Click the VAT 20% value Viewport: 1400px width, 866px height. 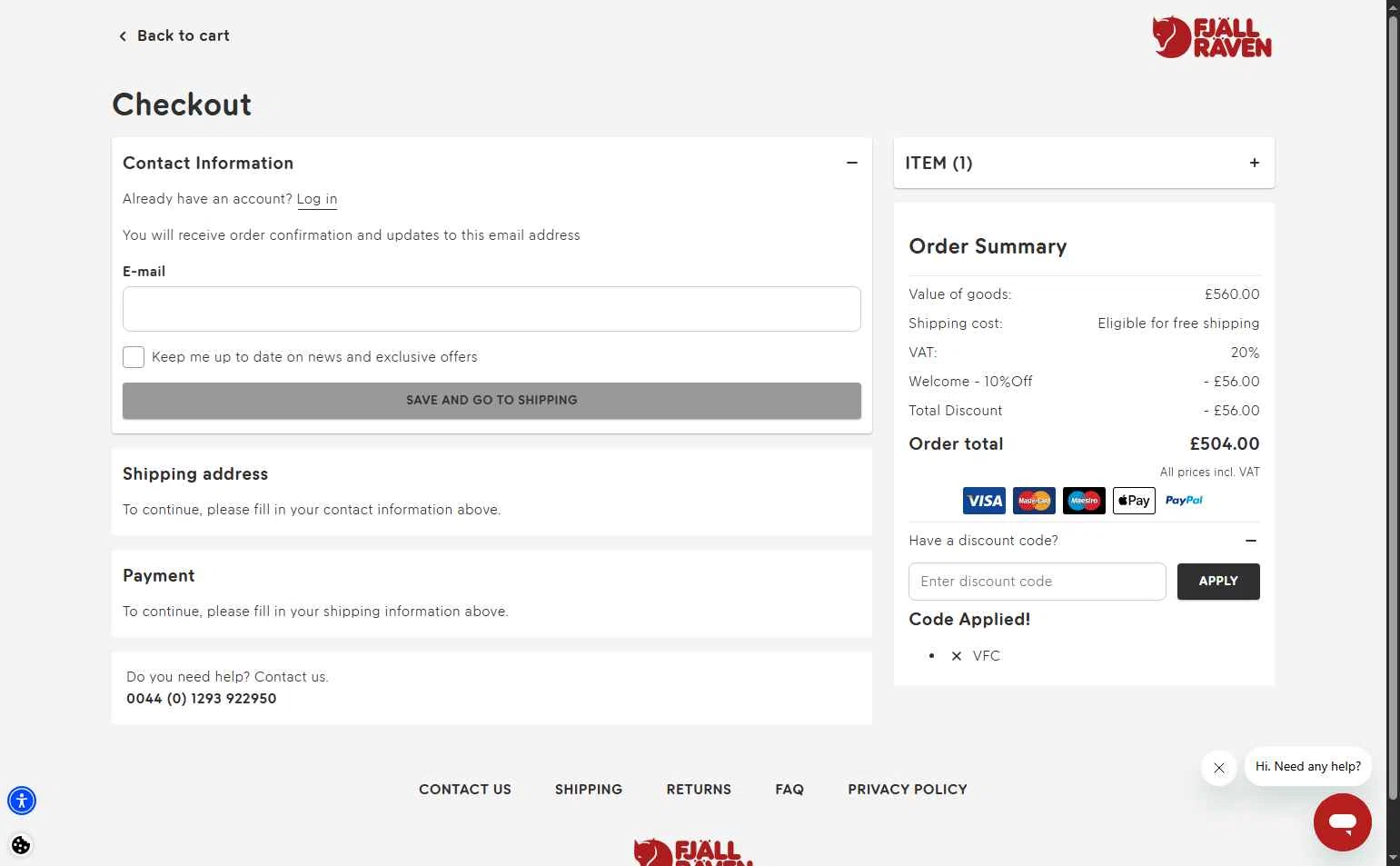1245,353
